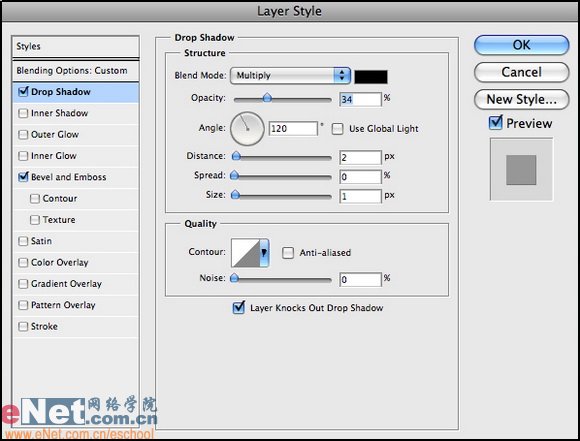580x441 pixels.
Task: Click the Opacity value field
Action: click(x=360, y=99)
